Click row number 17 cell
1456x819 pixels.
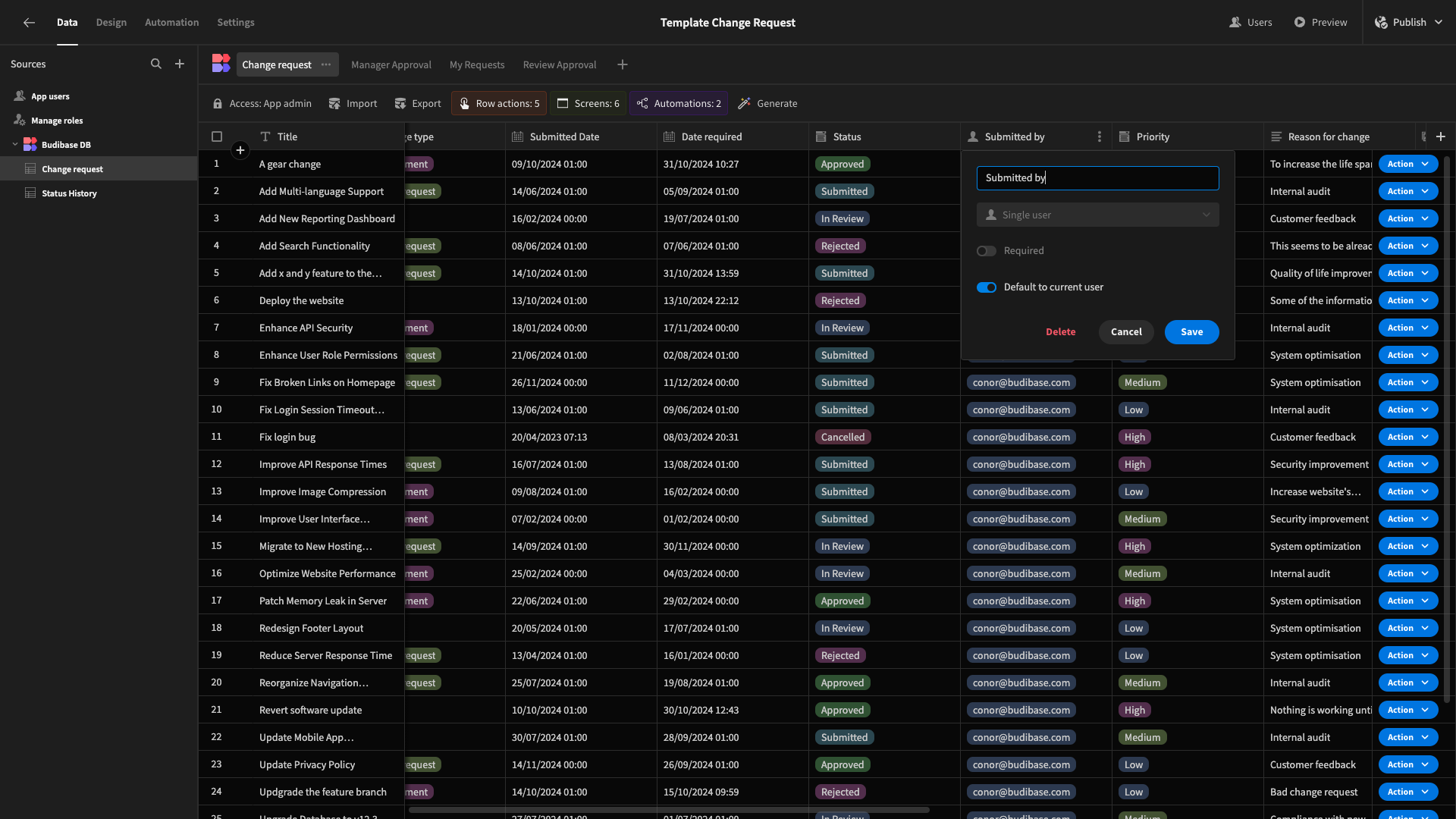click(217, 601)
